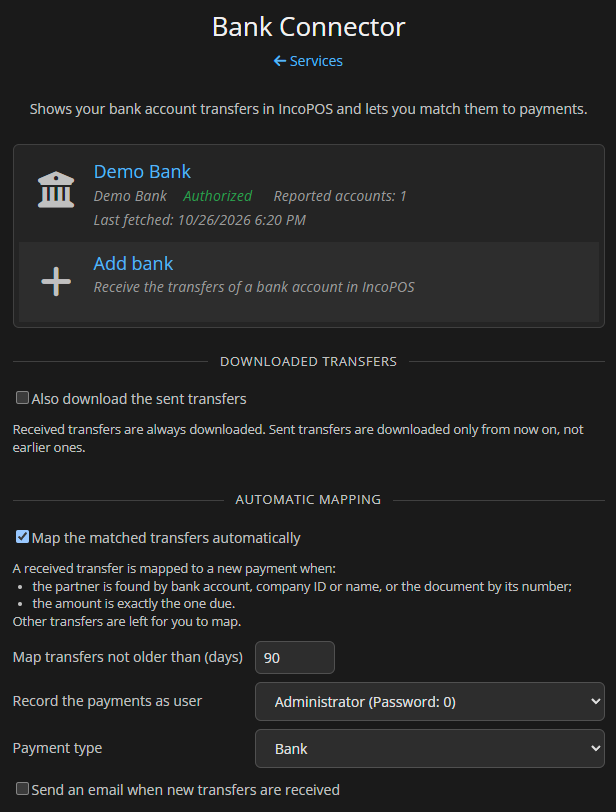Screen dimensions: 616x812
Task: Click the 'Other transfers are left for you to map' text
Action: tap(127, 621)
